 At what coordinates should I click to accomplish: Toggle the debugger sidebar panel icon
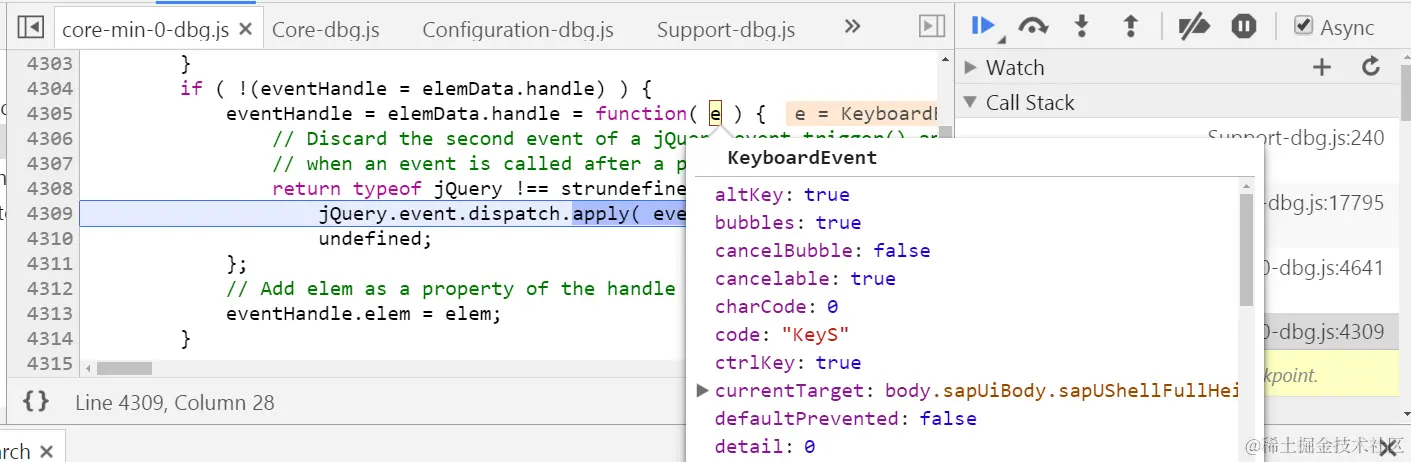click(931, 27)
